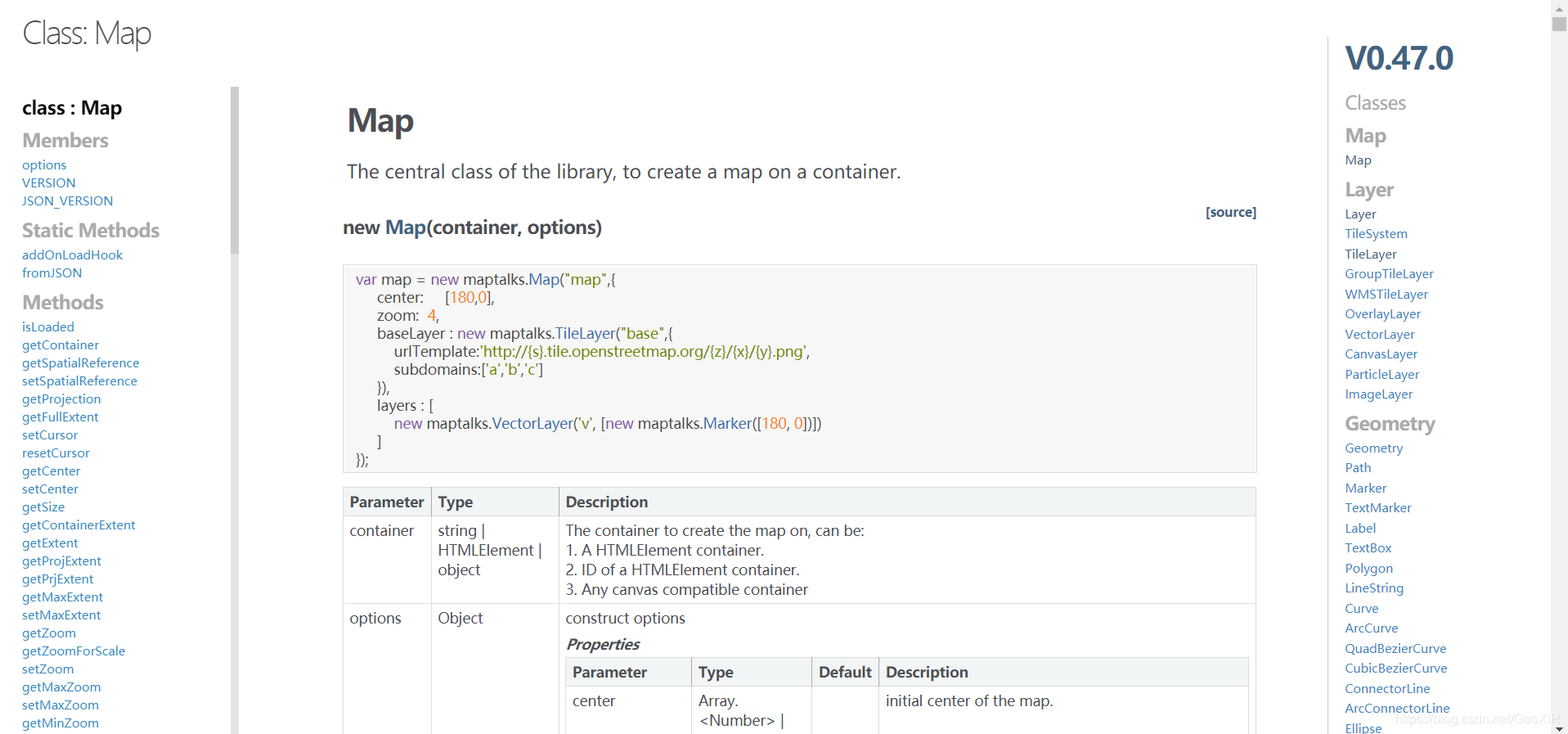
Task: Open the JSON_VERSION member link
Action: pyautogui.click(x=67, y=201)
